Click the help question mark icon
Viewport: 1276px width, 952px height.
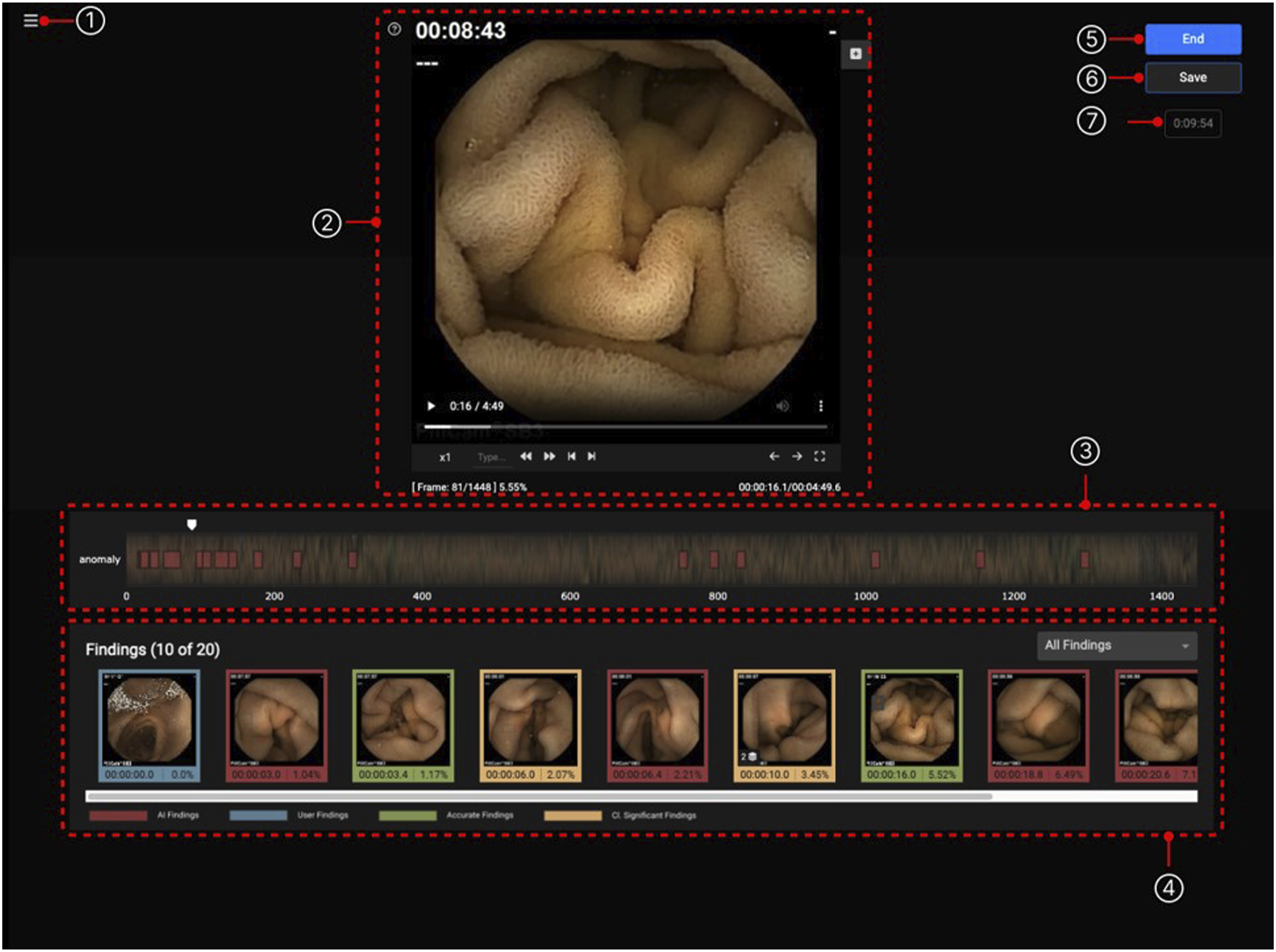tap(394, 29)
